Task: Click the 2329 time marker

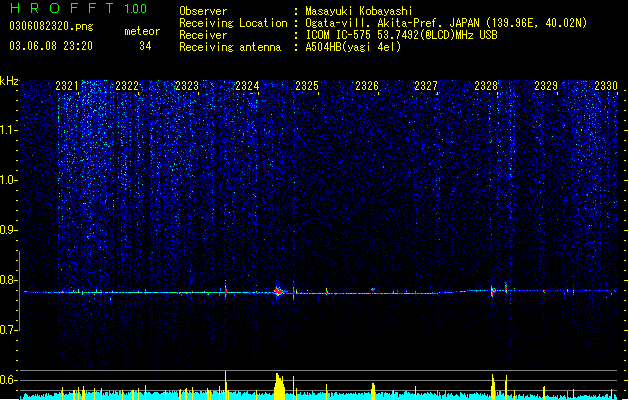Action: coord(546,86)
